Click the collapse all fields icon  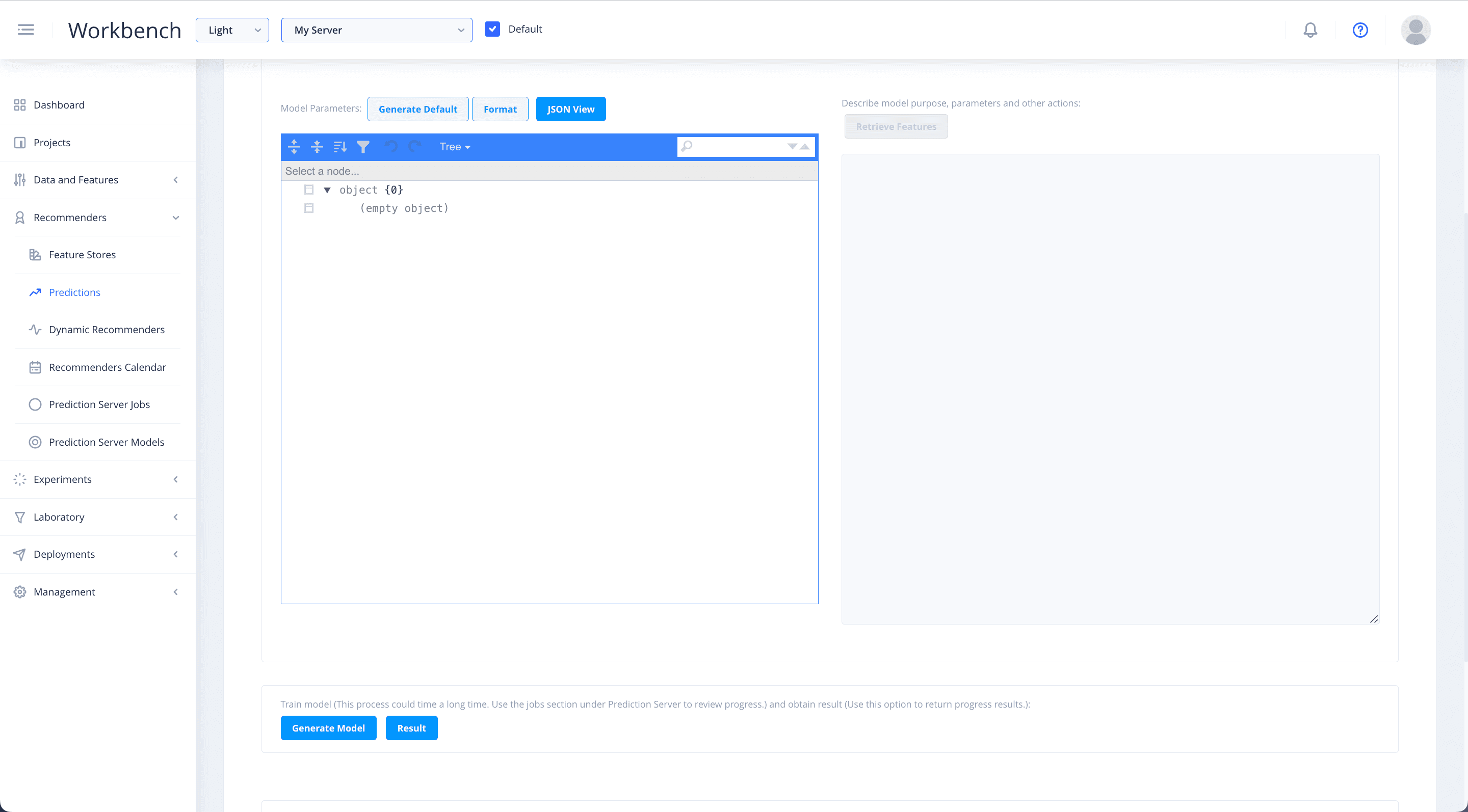317,147
